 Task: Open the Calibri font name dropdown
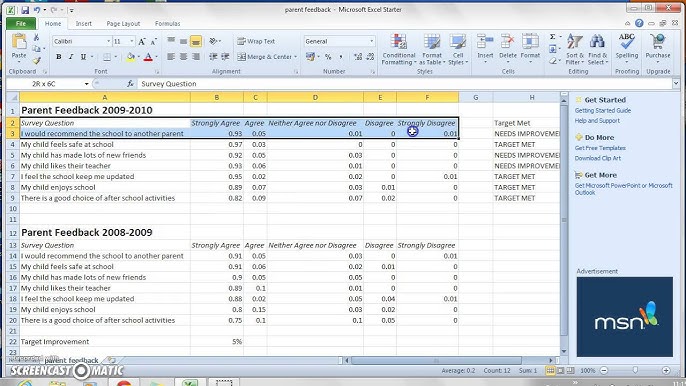click(108, 41)
